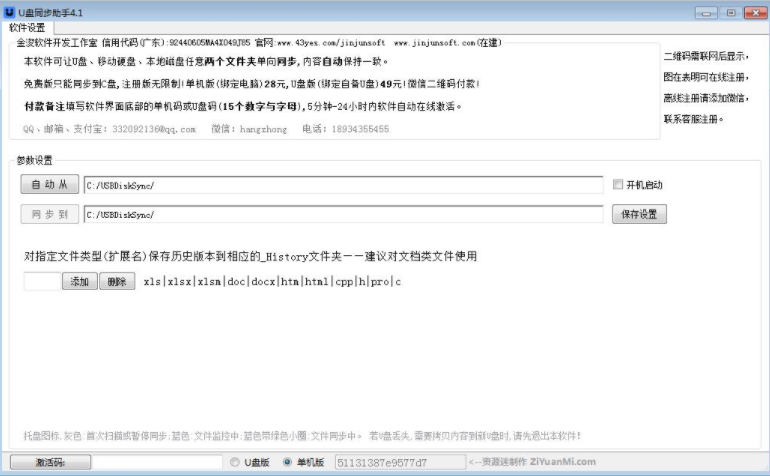
Task: Click the WeChat ID text hangzhong
Action: (263, 129)
